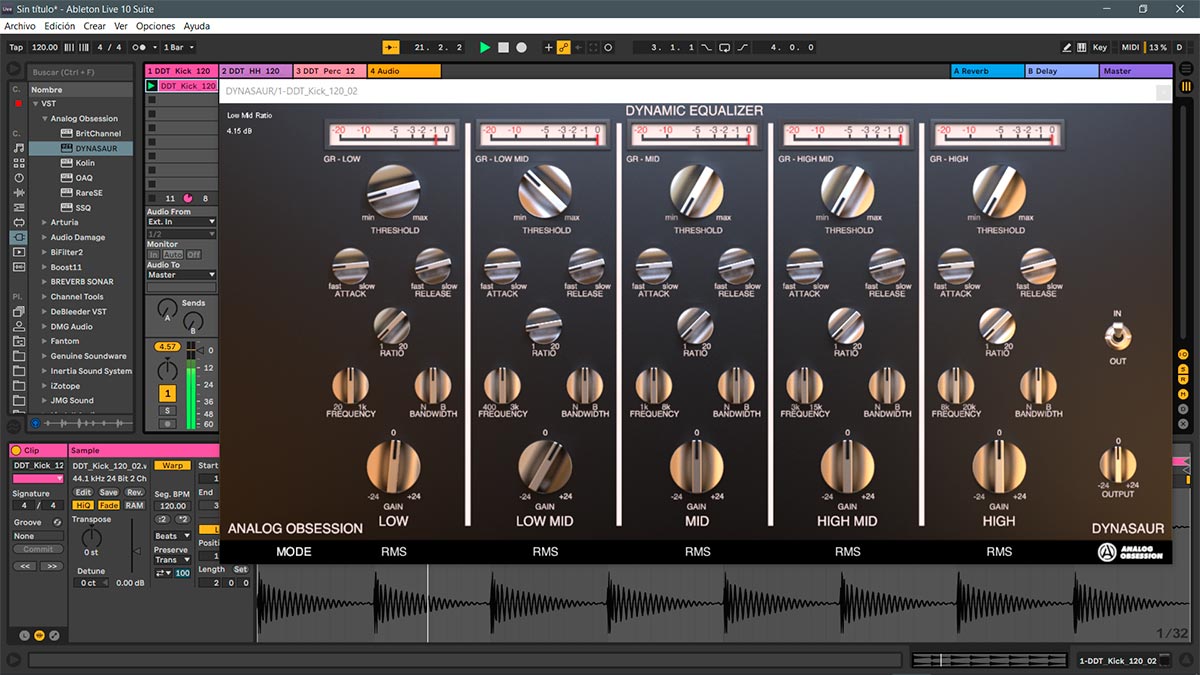Open the Opciones menu
The height and width of the screenshot is (675, 1200).
pos(155,26)
